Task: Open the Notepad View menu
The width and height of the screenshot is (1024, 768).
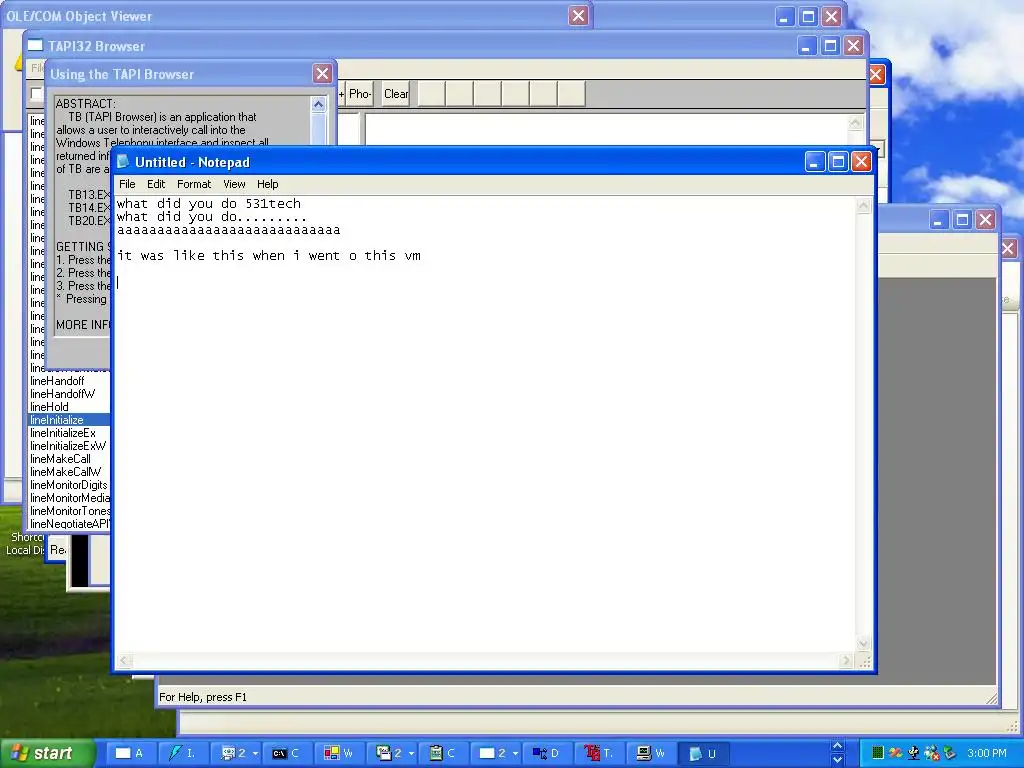Action: click(x=234, y=184)
